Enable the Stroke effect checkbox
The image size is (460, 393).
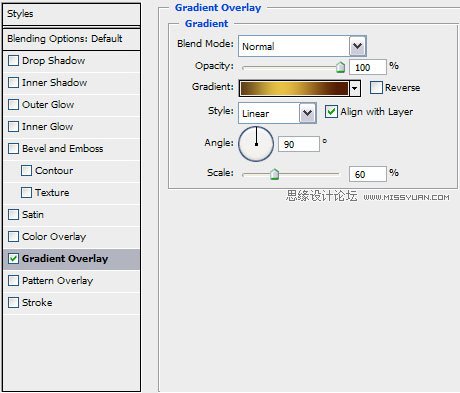(13, 303)
